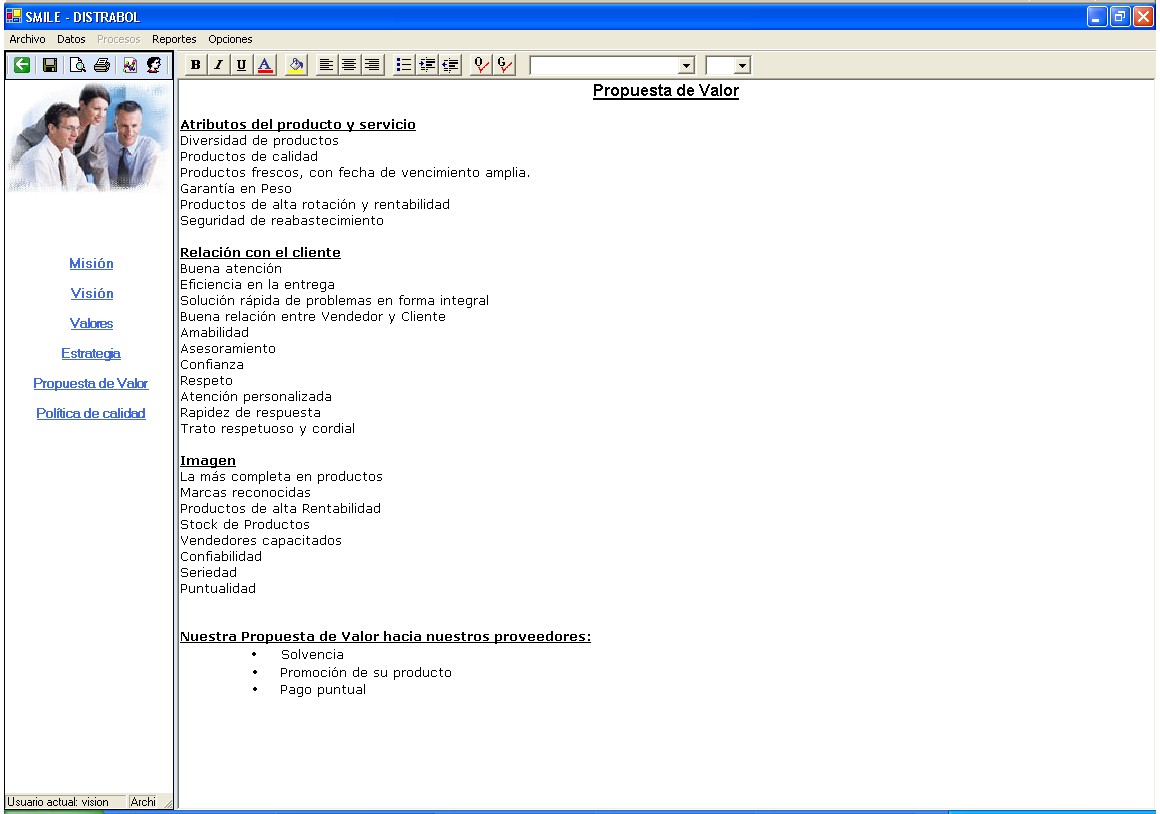
Task: Toggle italic formatting
Action: 218,65
